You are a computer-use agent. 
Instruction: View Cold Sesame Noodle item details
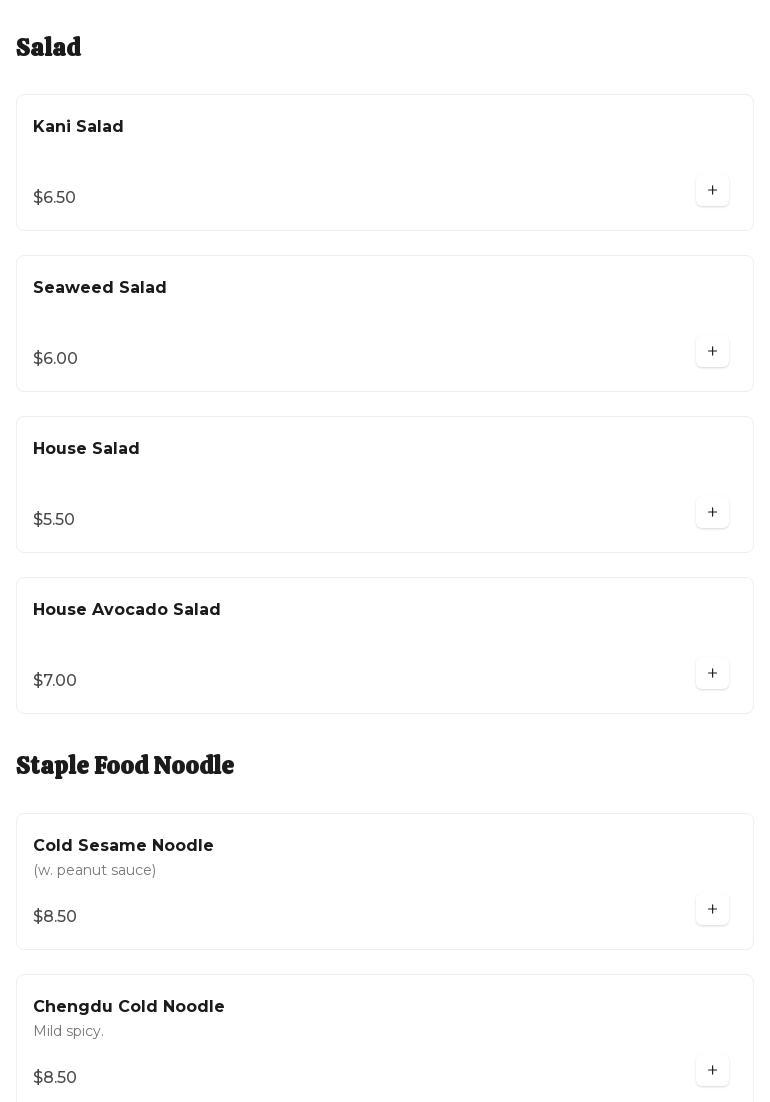pyautogui.click(x=123, y=846)
